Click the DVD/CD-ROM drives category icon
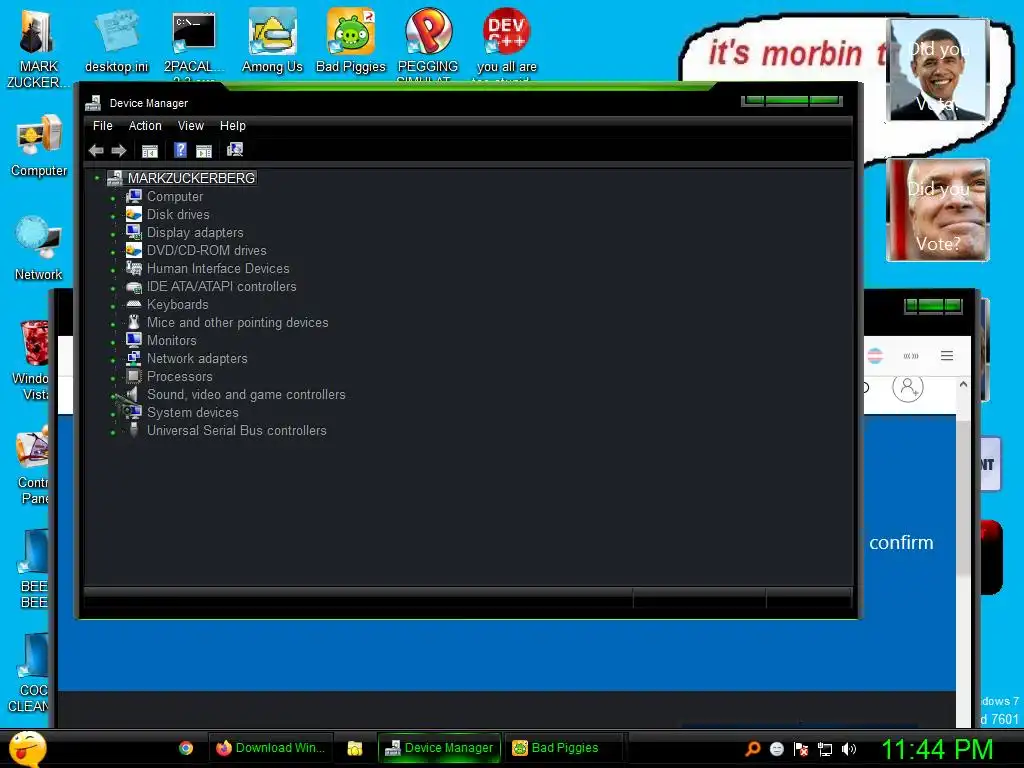The image size is (1024, 768). [x=134, y=250]
